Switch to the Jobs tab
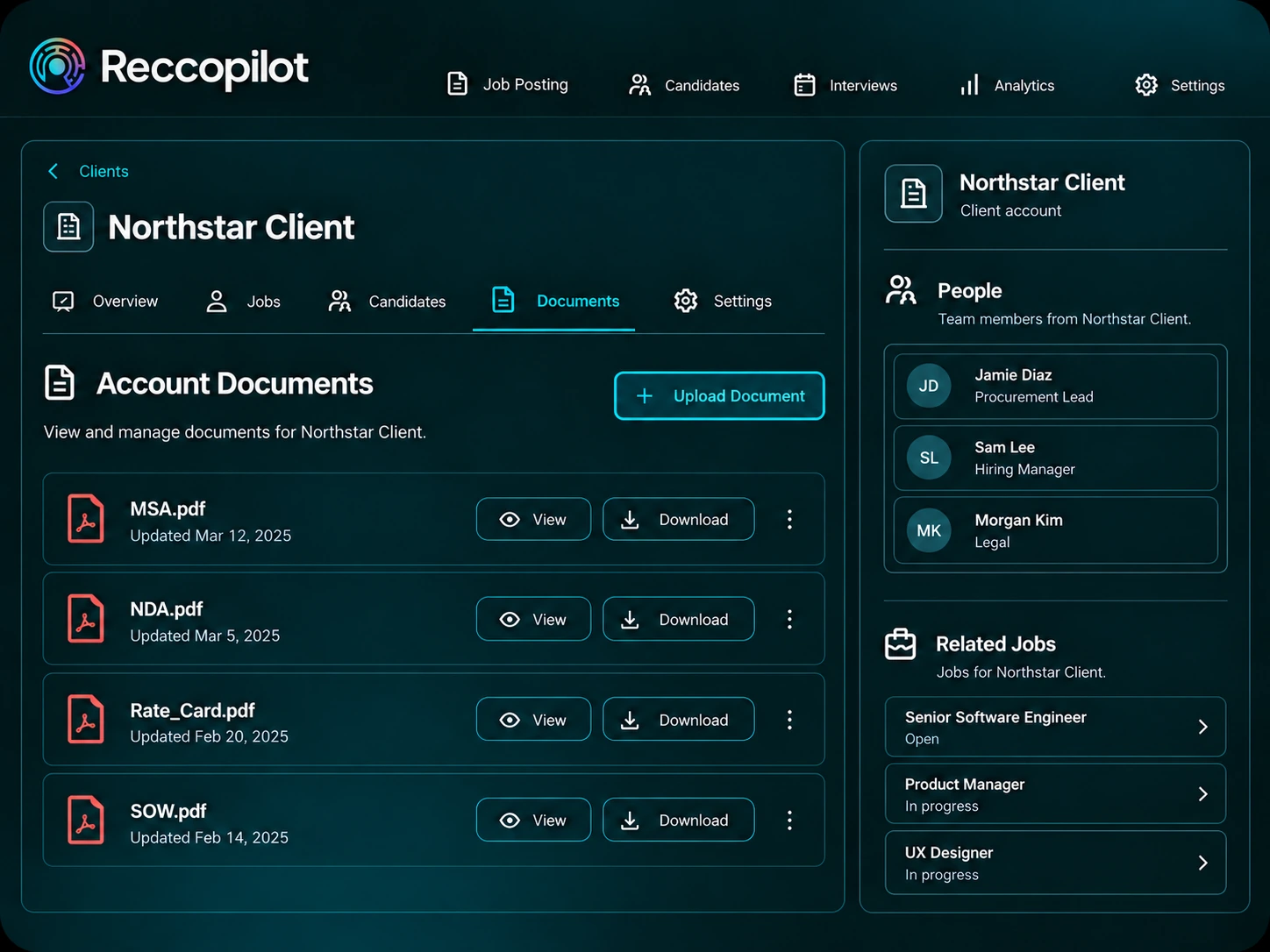The image size is (1270, 952). point(243,302)
